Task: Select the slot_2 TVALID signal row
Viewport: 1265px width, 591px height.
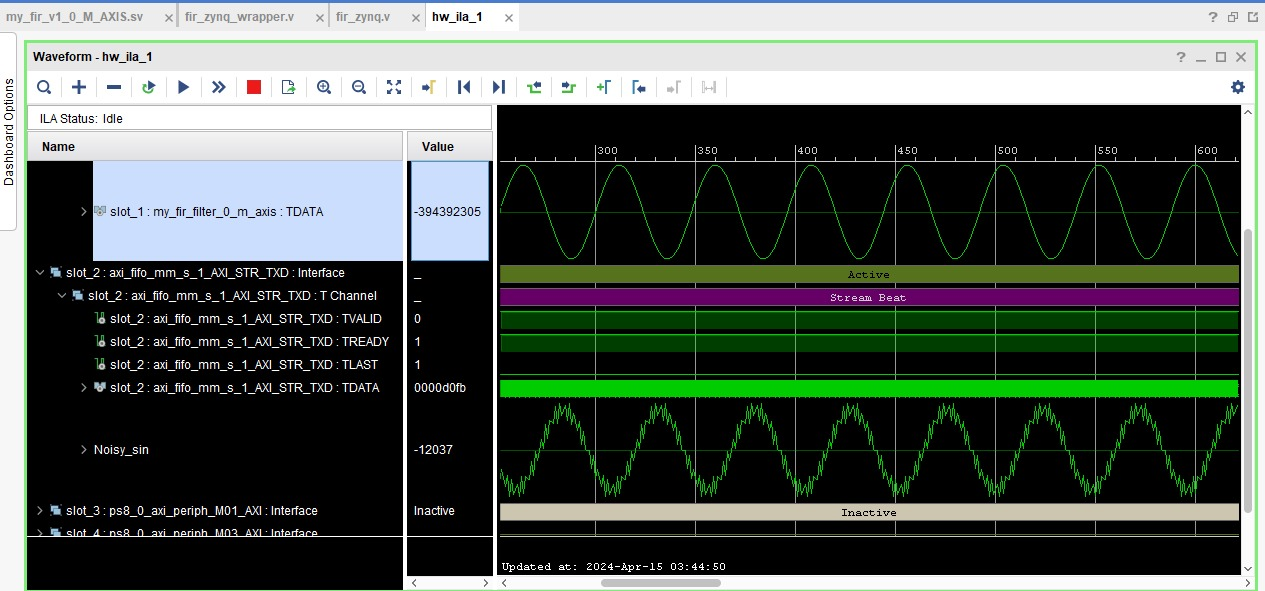Action: pyautogui.click(x=245, y=319)
